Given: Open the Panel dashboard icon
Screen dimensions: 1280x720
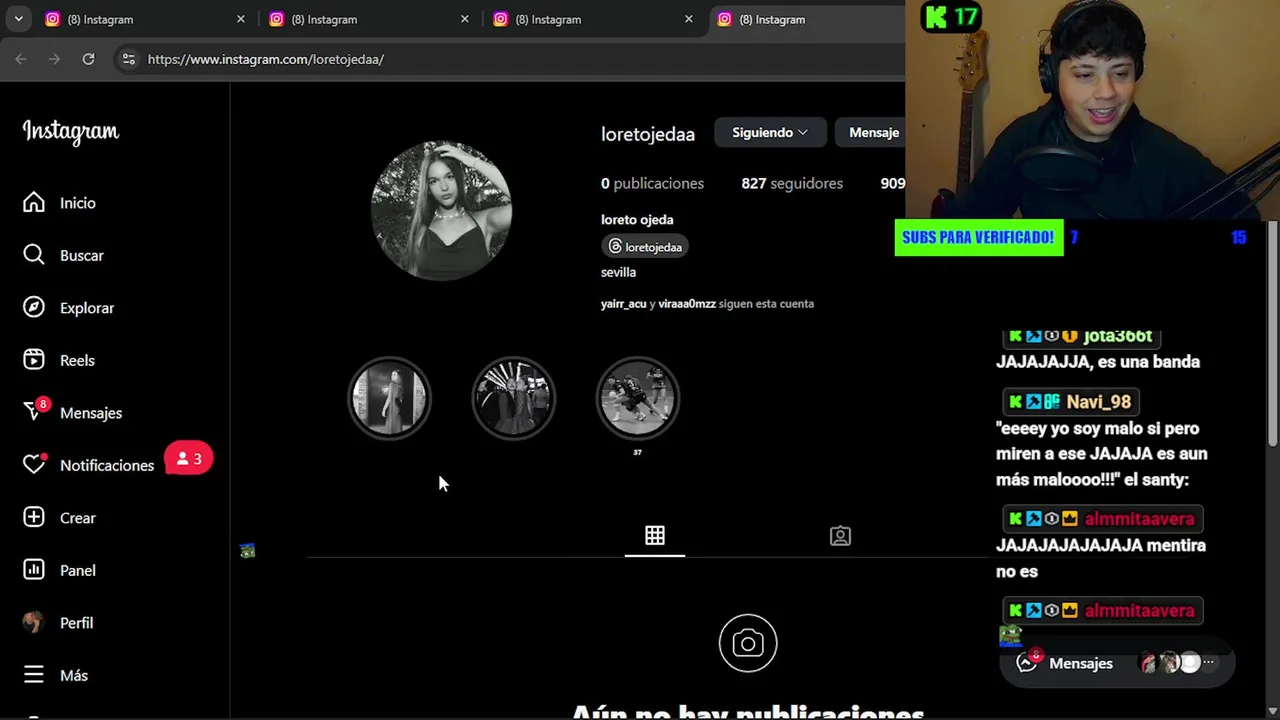Looking at the screenshot, I should click(34, 570).
